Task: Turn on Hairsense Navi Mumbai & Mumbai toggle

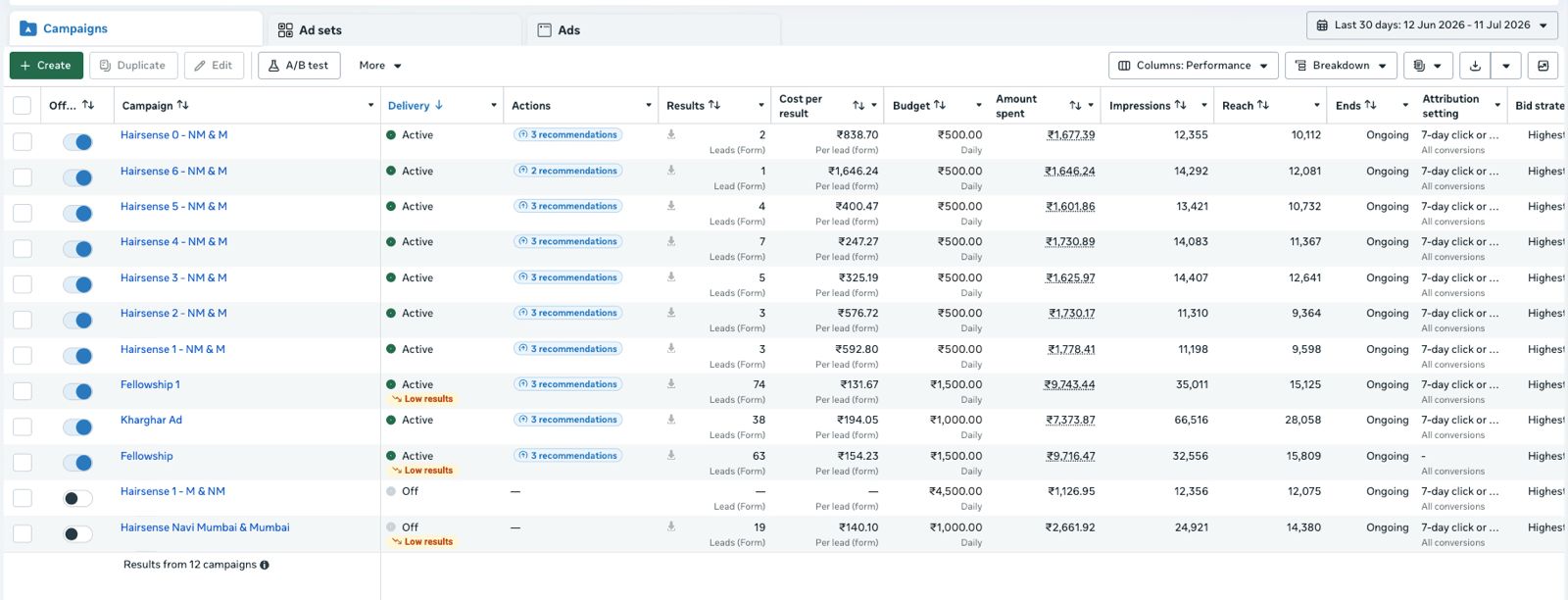Action: [77, 534]
